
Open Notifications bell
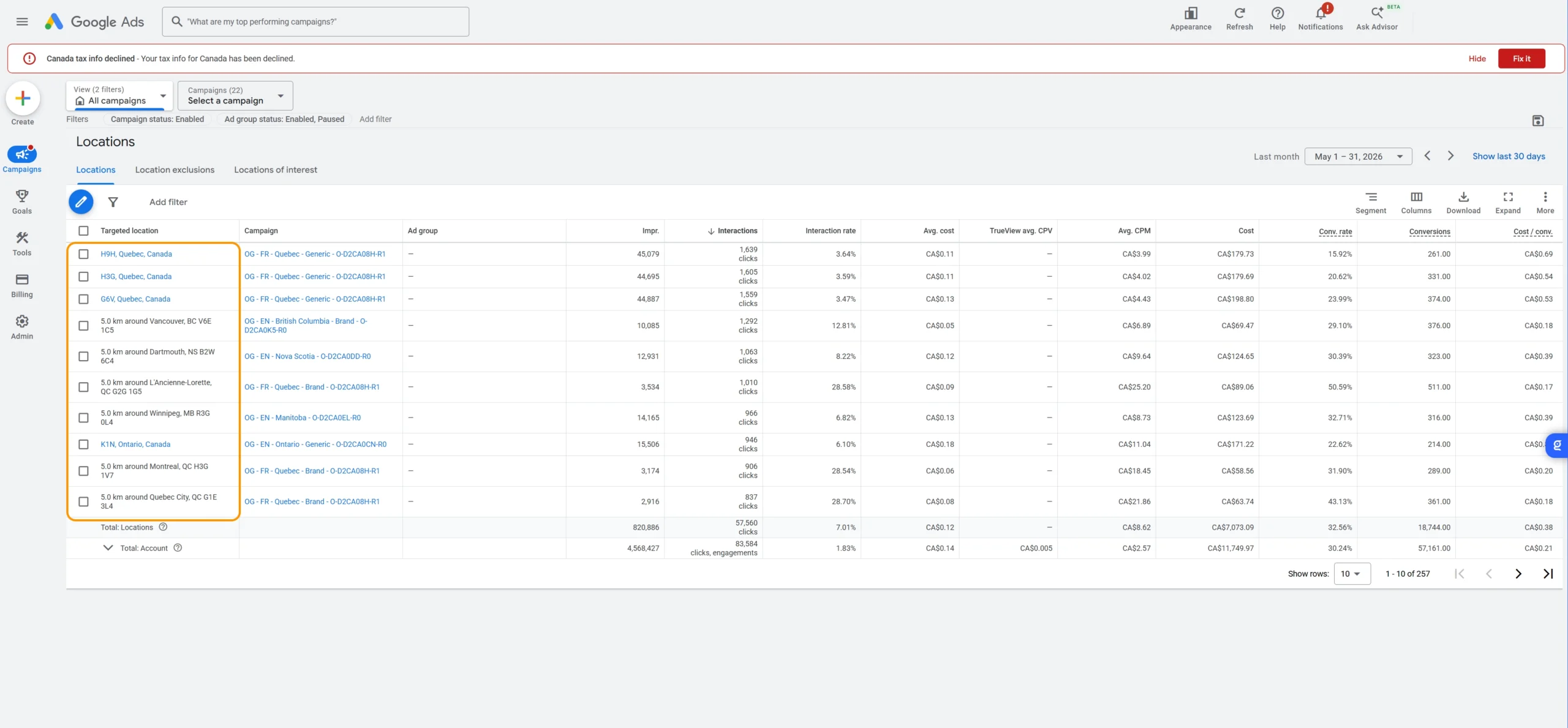1320,18
